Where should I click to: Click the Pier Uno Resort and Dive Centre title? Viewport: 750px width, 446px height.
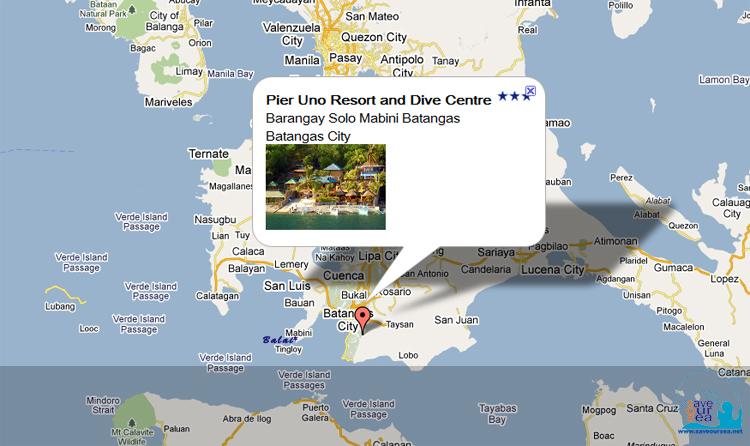[x=378, y=99]
